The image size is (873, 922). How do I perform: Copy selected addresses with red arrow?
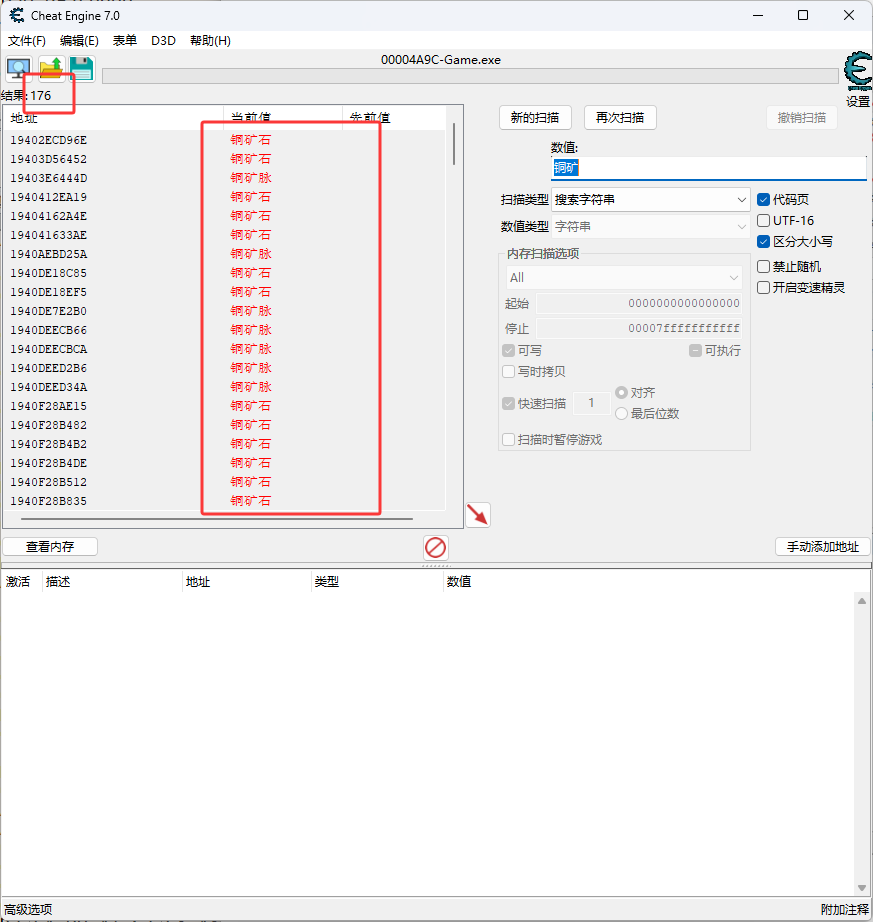coord(478,515)
